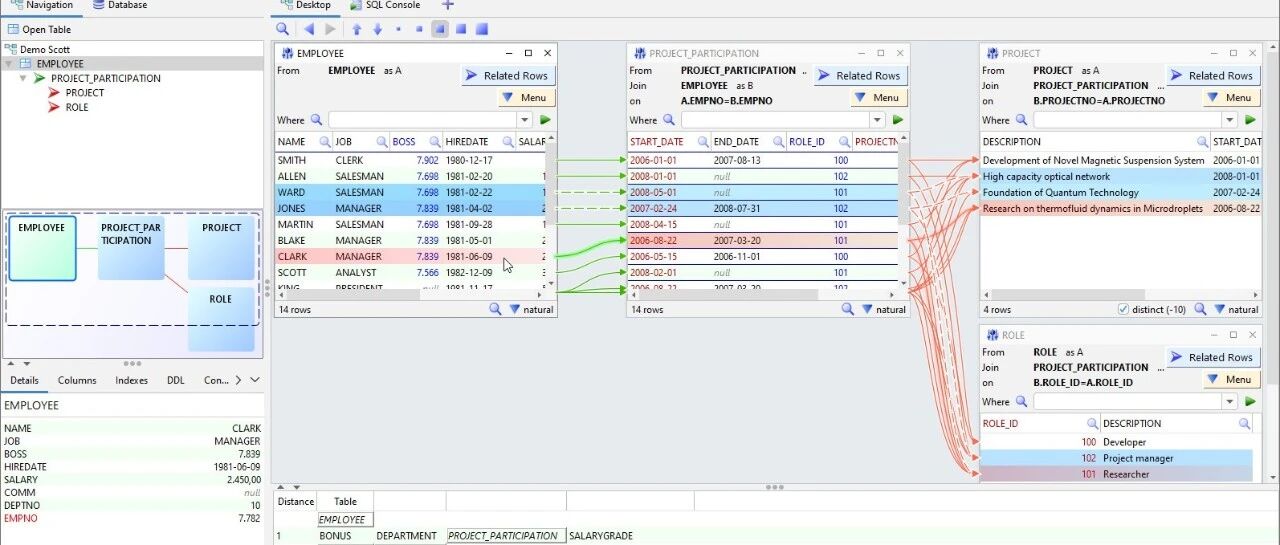Run the PROJECT_PARTICIPATION Where filter green arrow
1280x545 pixels.
click(897, 120)
